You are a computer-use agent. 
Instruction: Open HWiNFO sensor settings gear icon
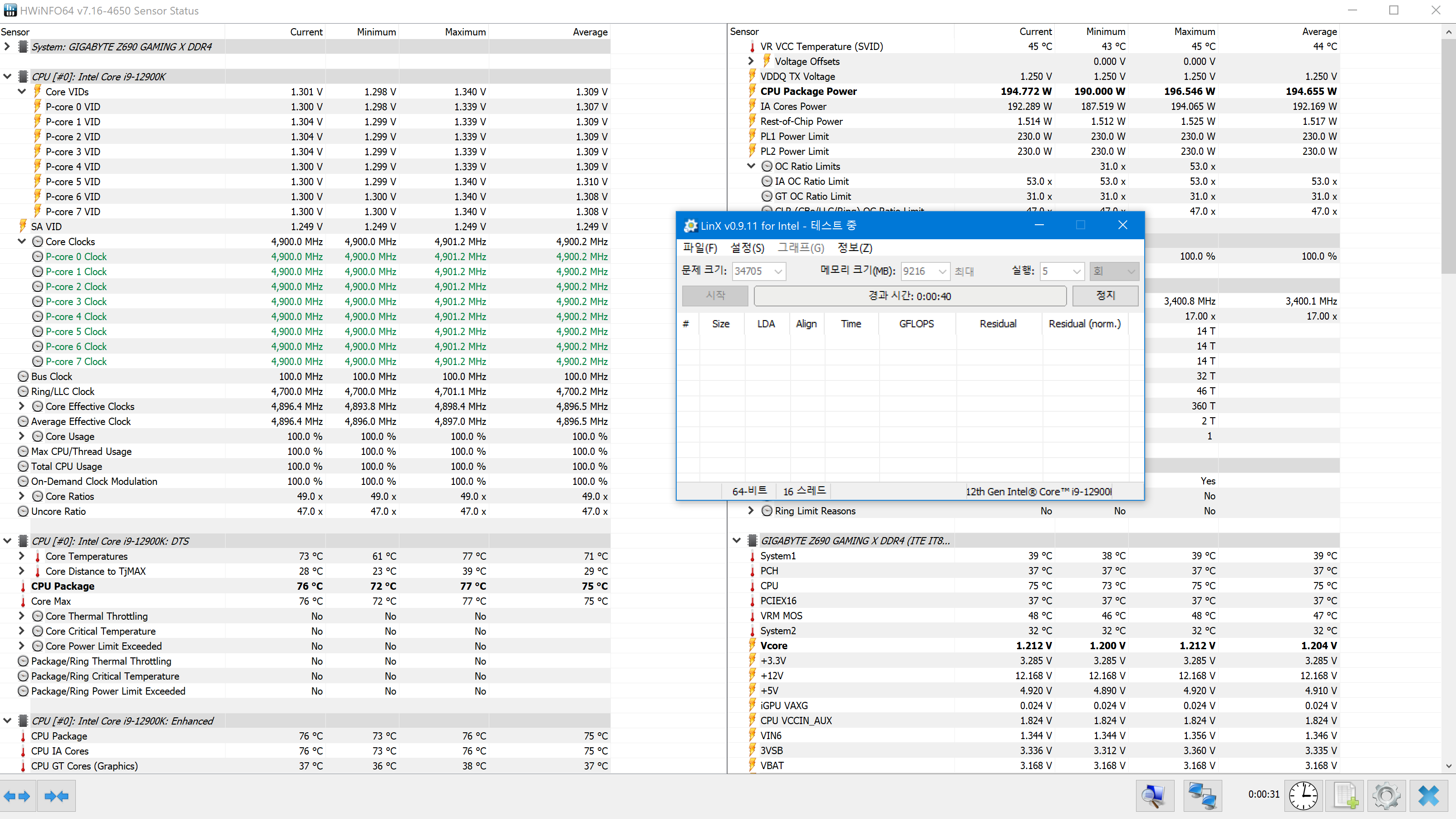[1387, 796]
